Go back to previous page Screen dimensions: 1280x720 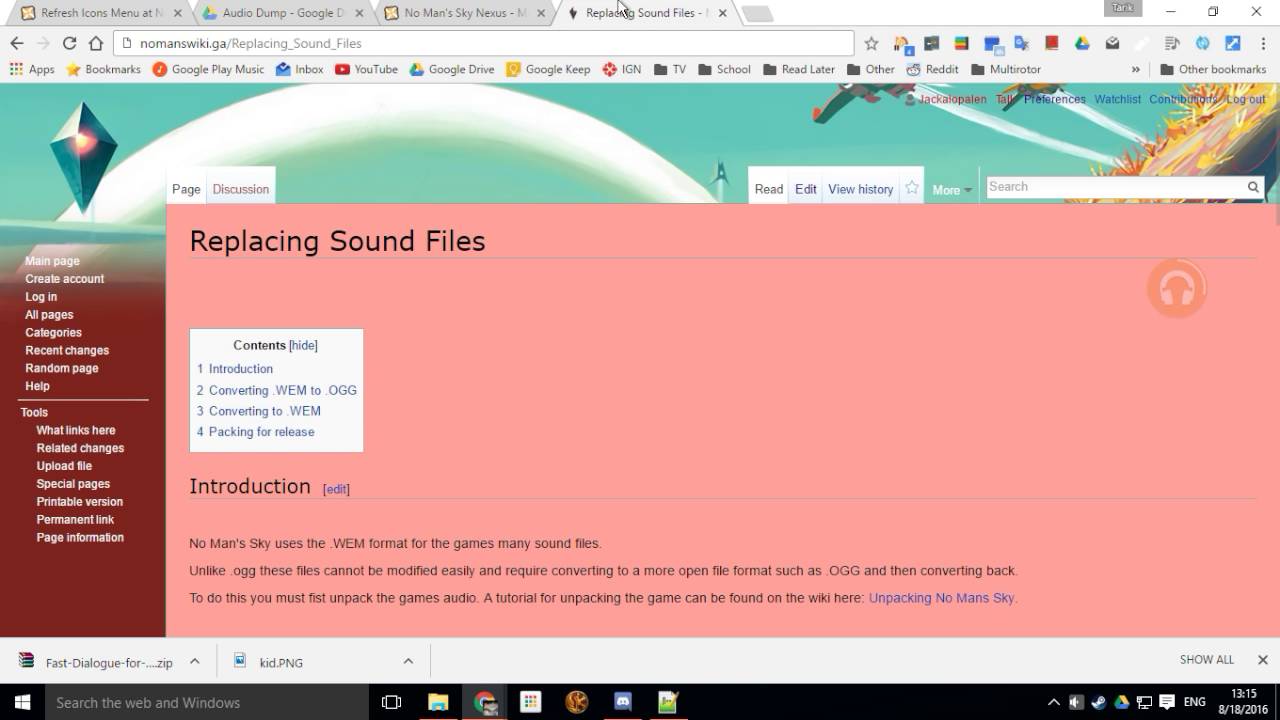[17, 43]
